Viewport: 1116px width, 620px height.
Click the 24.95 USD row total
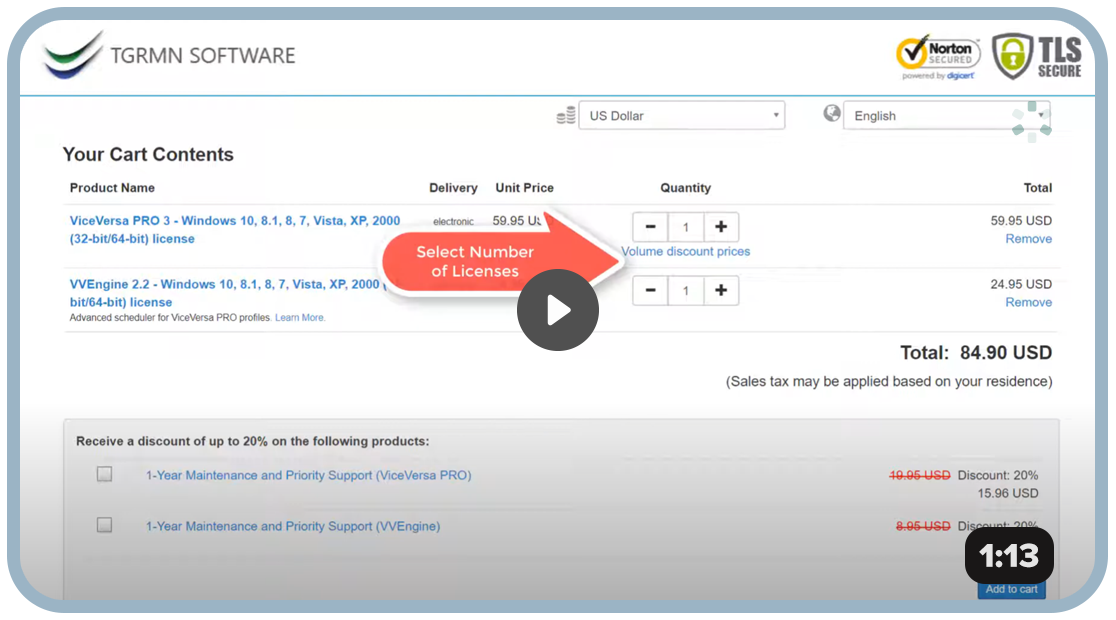pos(1021,284)
